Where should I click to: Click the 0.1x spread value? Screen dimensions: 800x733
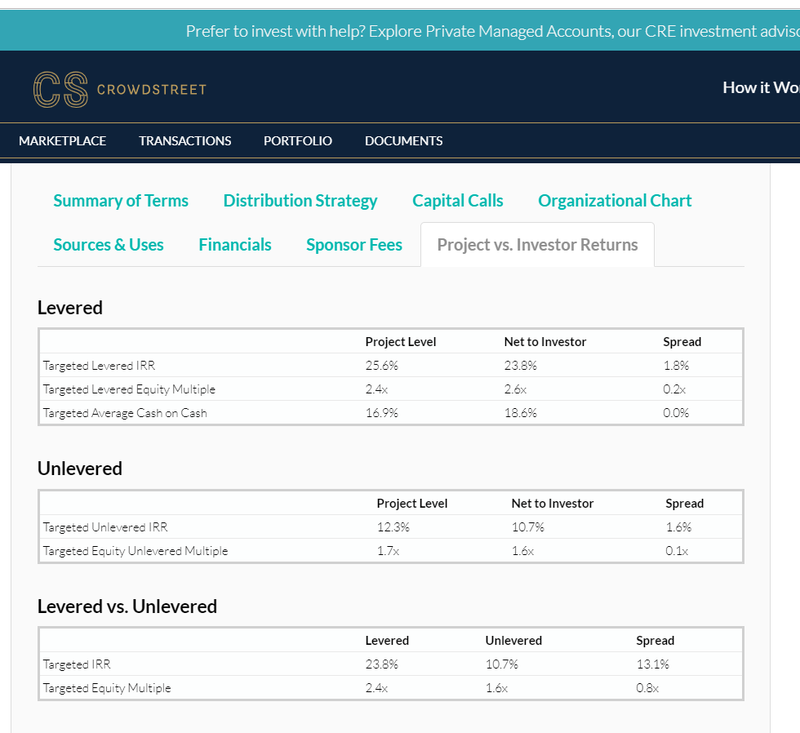[x=677, y=551]
